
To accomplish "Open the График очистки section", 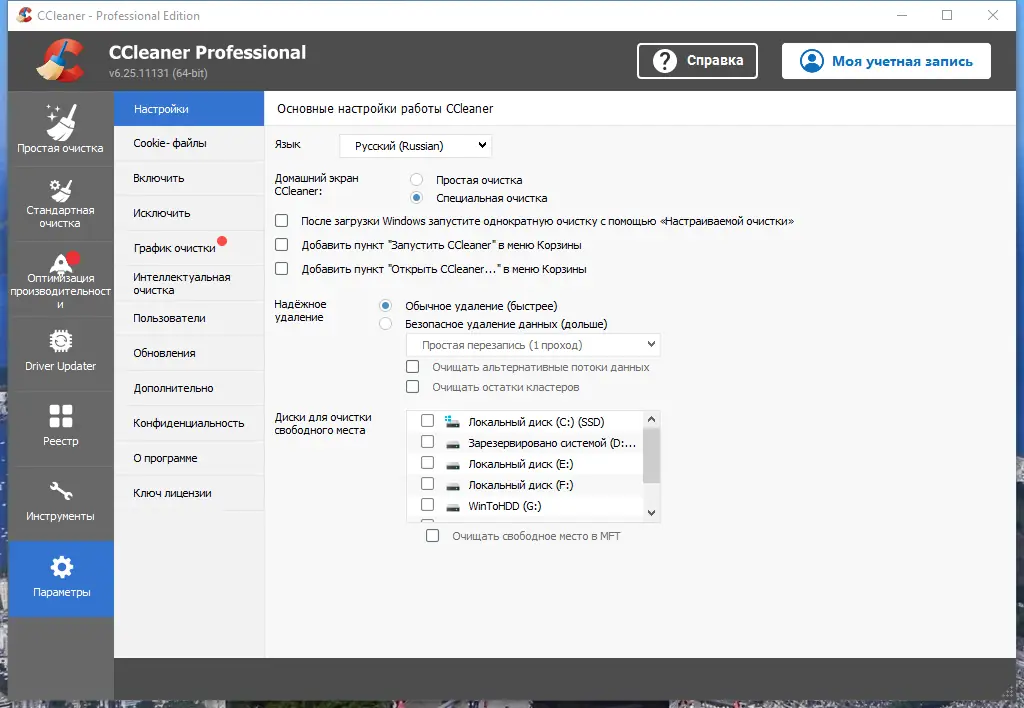I will (189, 248).
